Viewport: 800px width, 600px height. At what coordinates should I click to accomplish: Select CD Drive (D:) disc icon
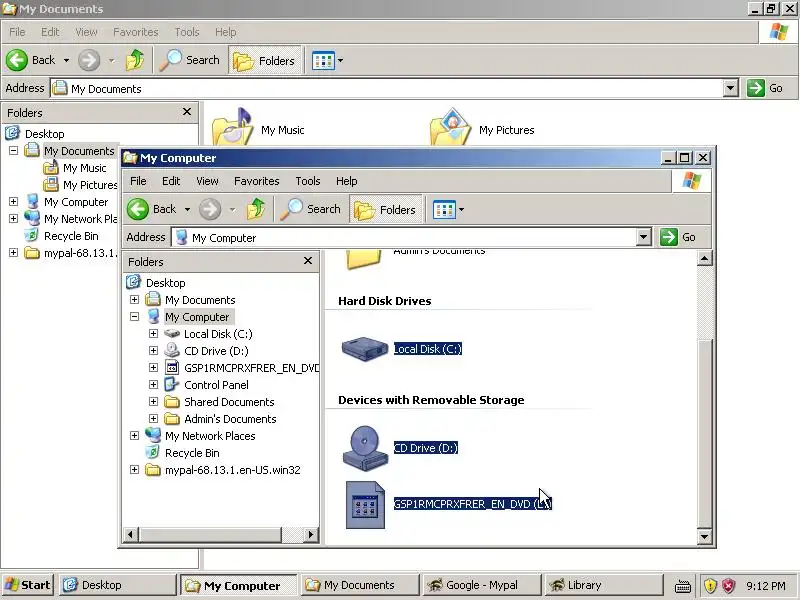(x=365, y=448)
